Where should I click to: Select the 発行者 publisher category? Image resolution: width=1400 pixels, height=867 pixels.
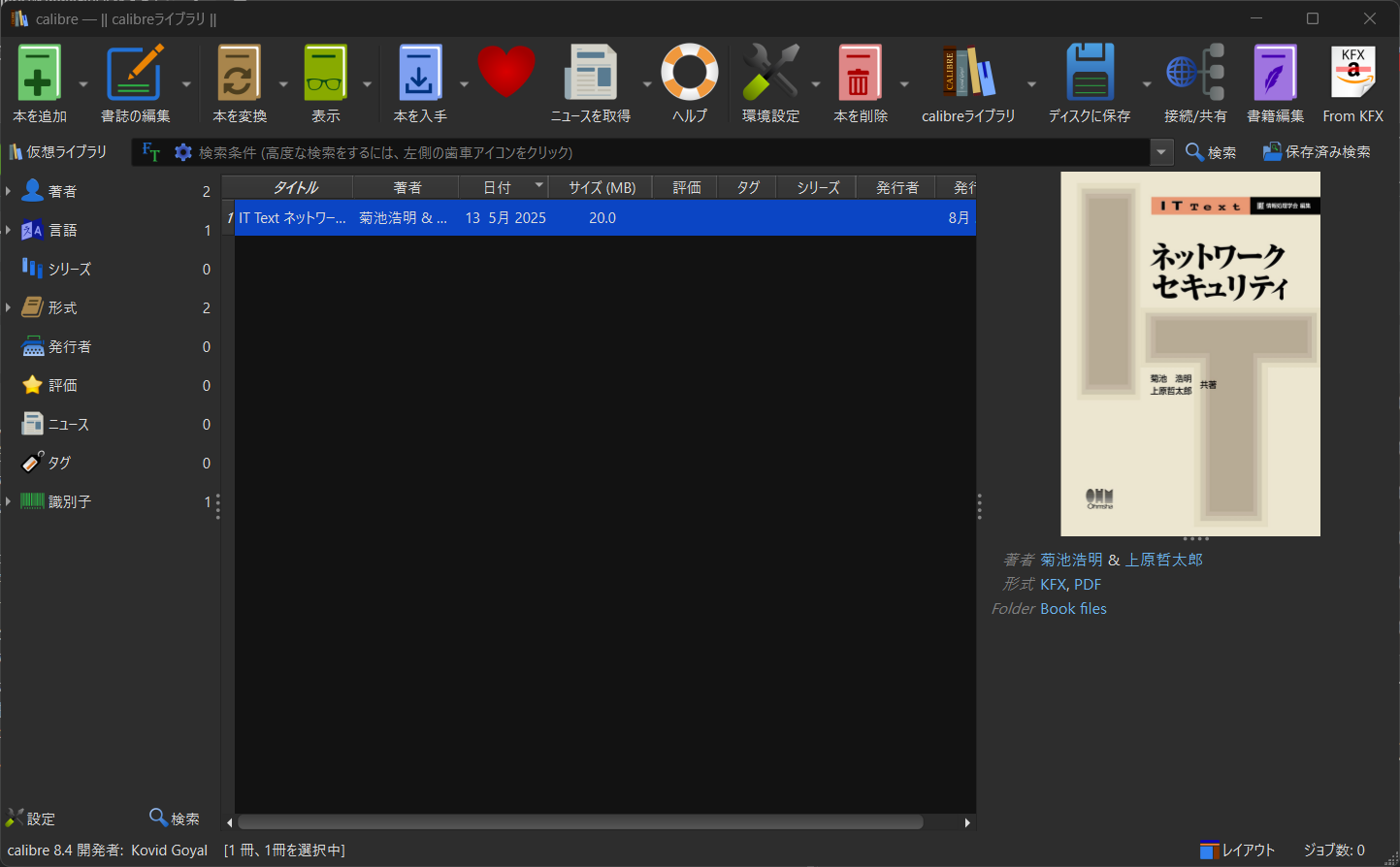pyautogui.click(x=70, y=346)
